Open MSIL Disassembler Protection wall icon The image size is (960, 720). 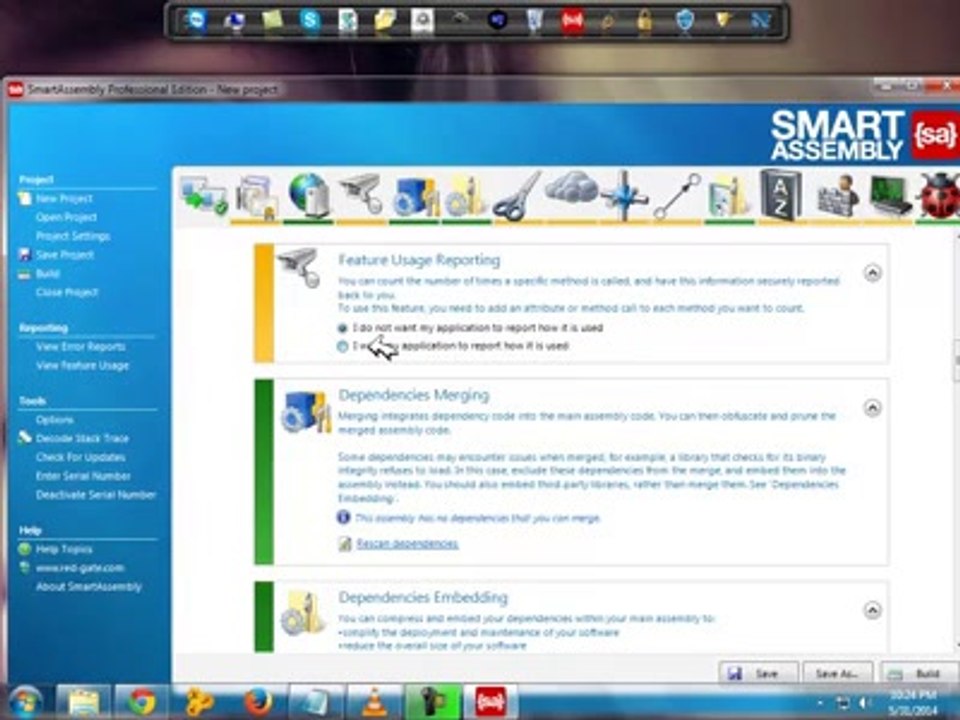(x=836, y=196)
